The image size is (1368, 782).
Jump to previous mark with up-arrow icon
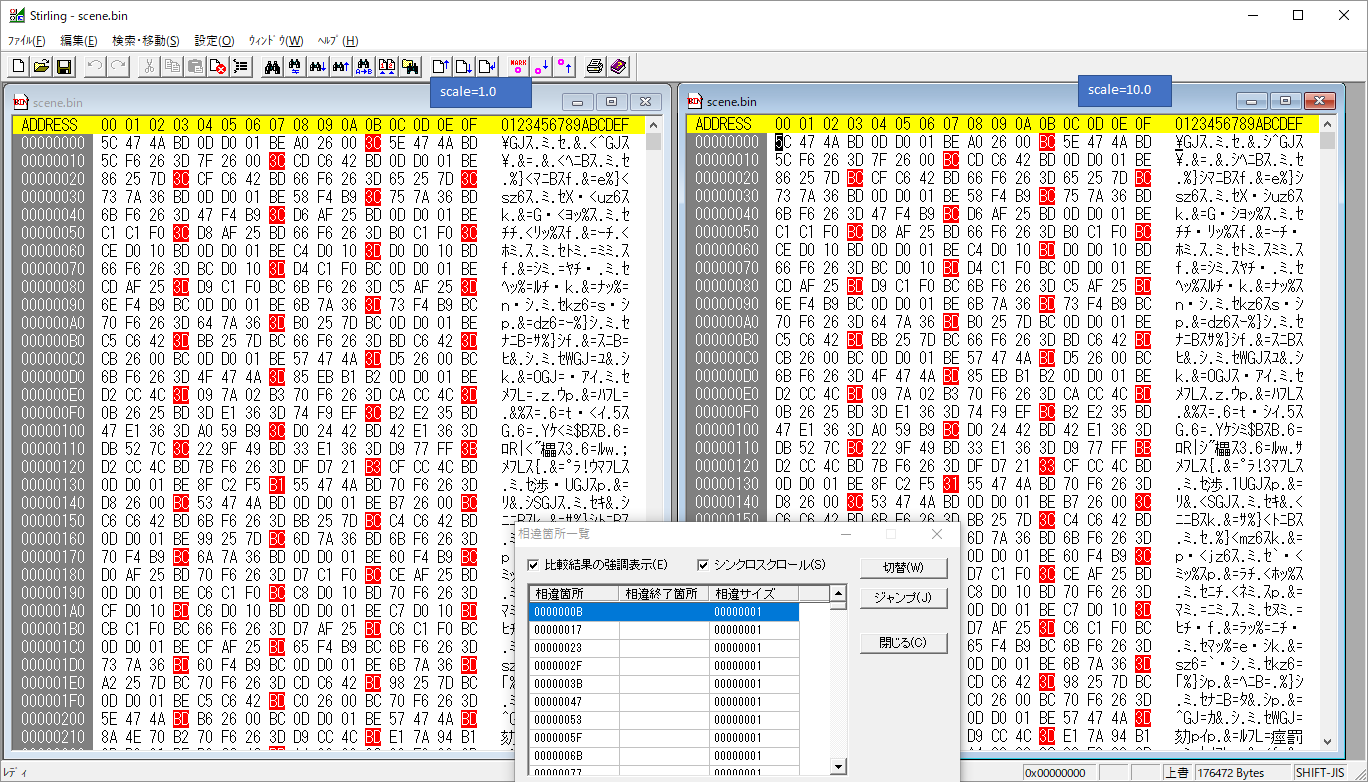pyautogui.click(x=564, y=67)
